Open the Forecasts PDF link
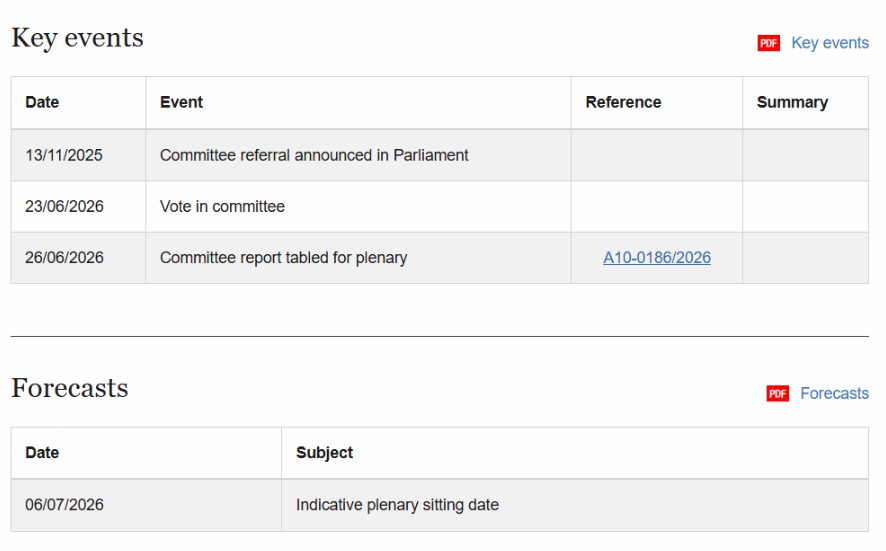Screen dimensions: 886x551 [x=834, y=393]
